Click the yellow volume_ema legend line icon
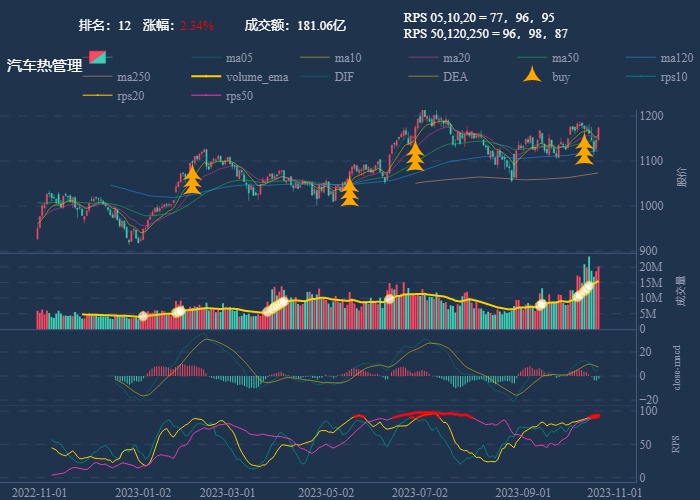Screen dimensions: 700x500 pos(206,77)
